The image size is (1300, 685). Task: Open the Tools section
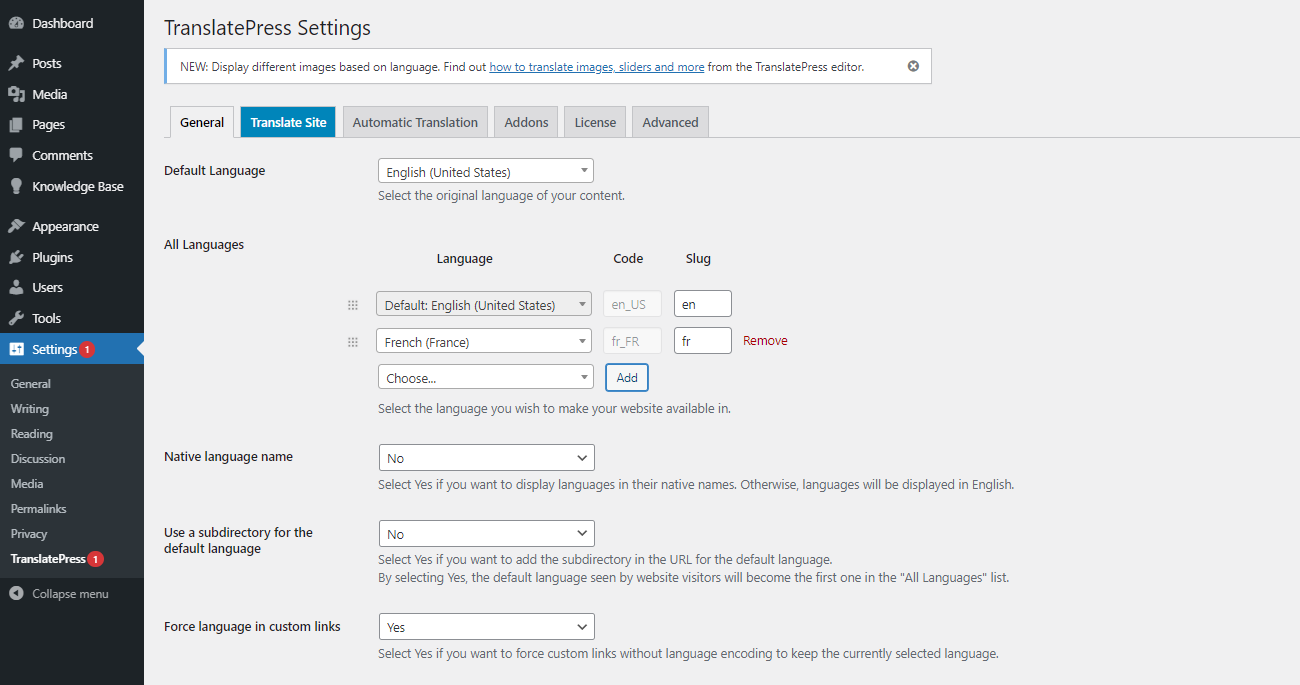pyautogui.click(x=44, y=318)
